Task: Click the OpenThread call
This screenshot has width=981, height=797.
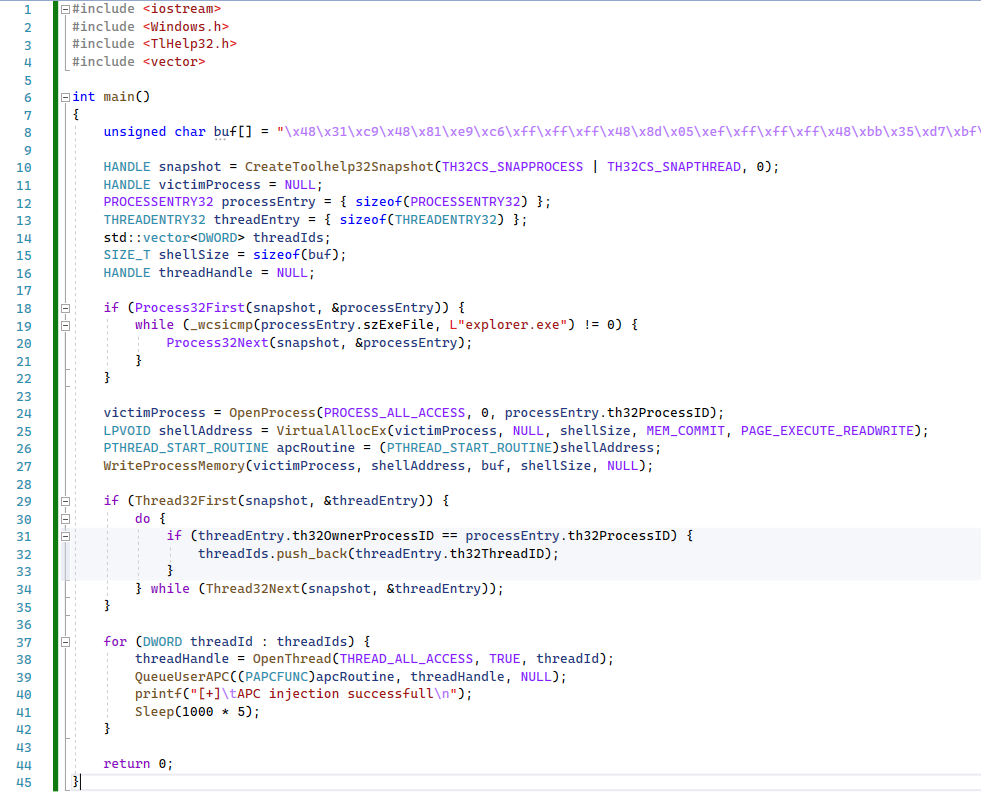Action: tap(292, 659)
